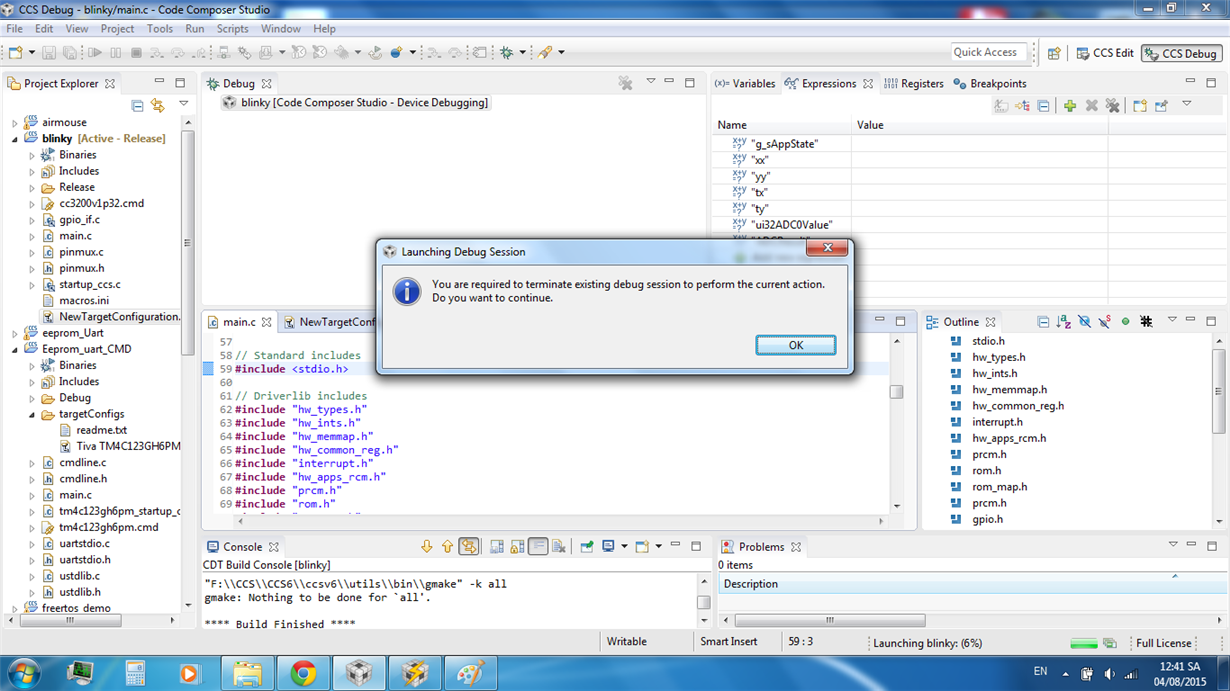The width and height of the screenshot is (1230, 691).
Task: Toggle the Link with Editor icon in Outline
Action: coord(1125,320)
